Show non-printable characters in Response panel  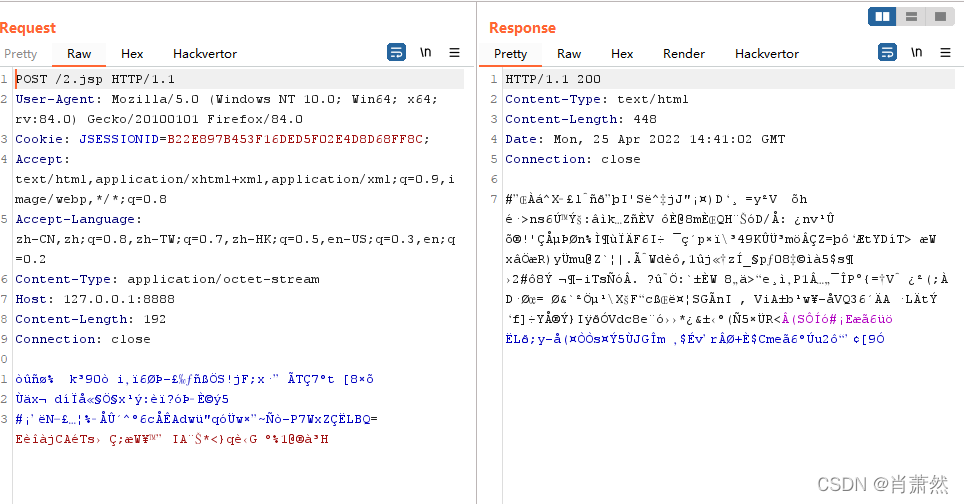(915, 53)
